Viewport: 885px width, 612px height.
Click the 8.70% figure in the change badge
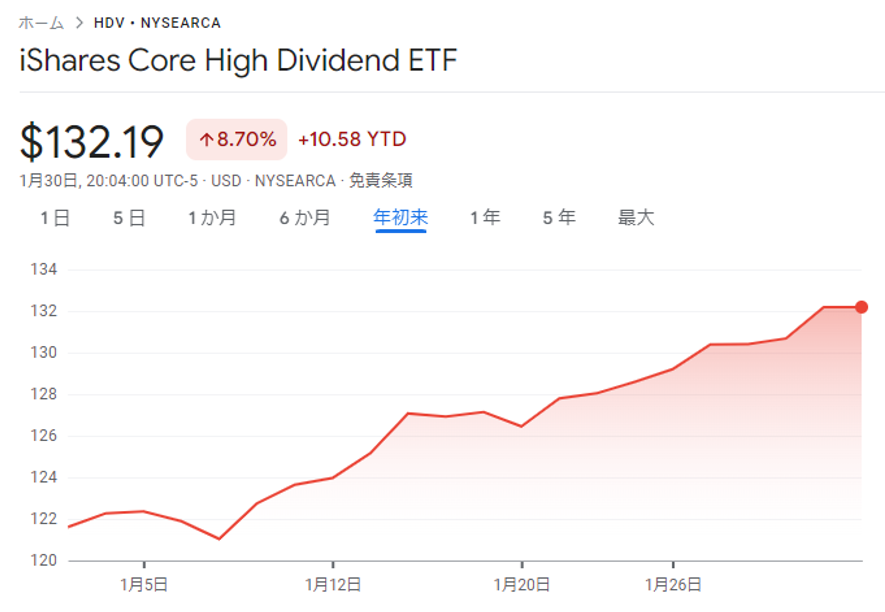click(x=246, y=140)
